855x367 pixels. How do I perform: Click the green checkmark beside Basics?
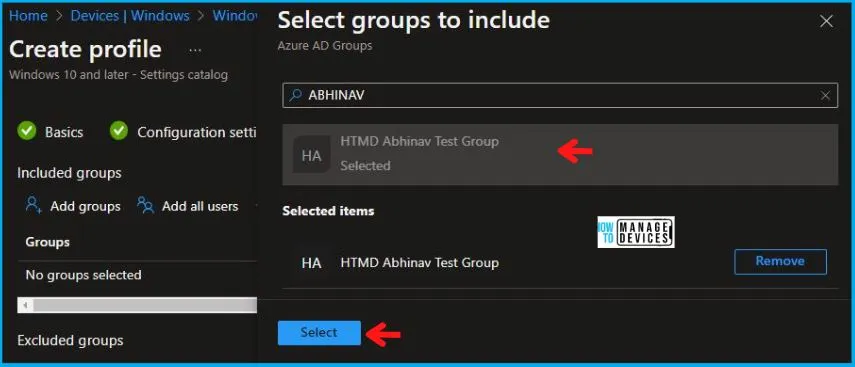click(x=27, y=131)
